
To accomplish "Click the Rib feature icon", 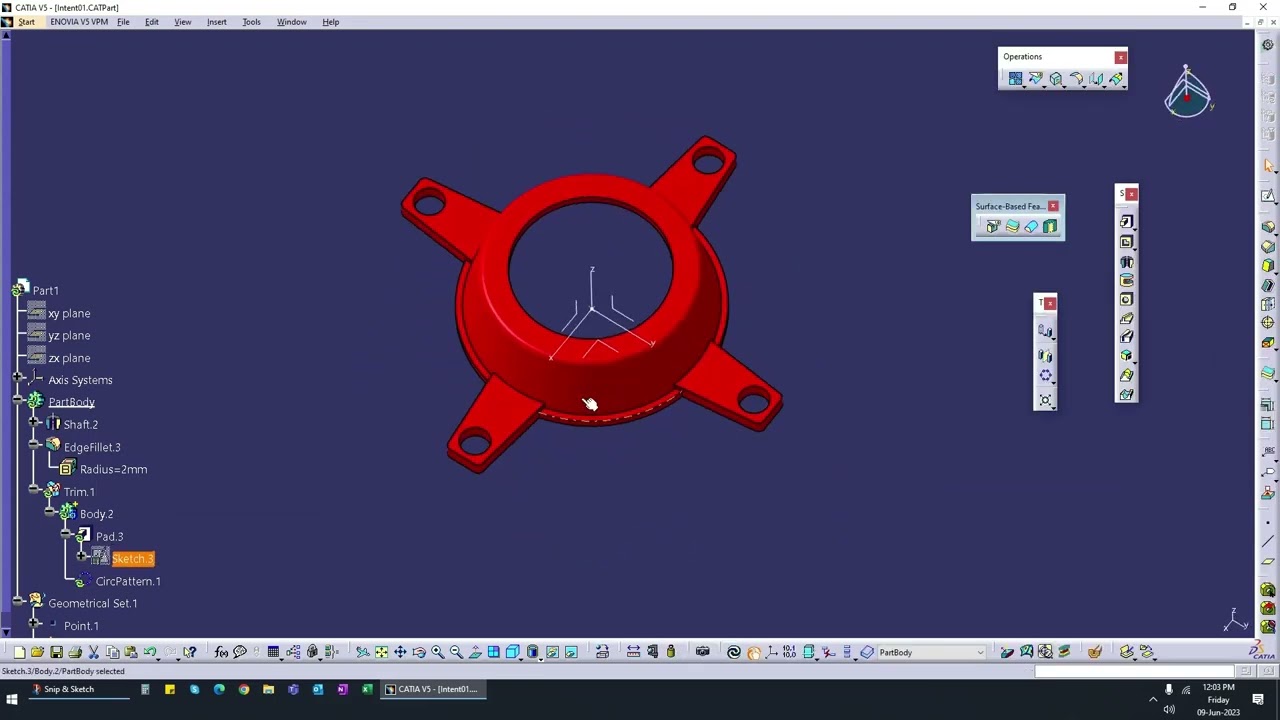I will [1126, 318].
